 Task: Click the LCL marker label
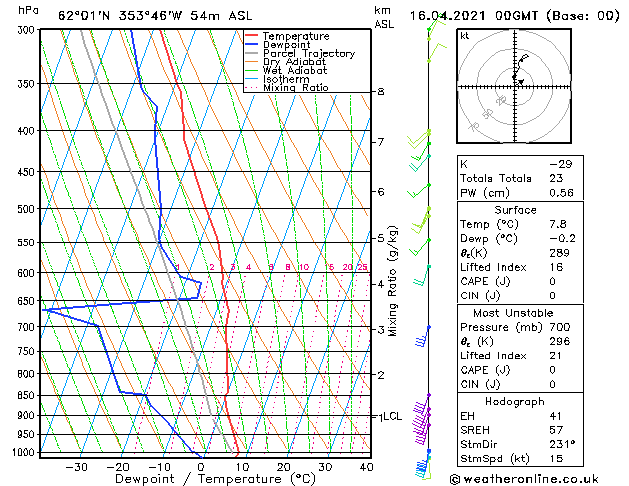tap(392, 416)
